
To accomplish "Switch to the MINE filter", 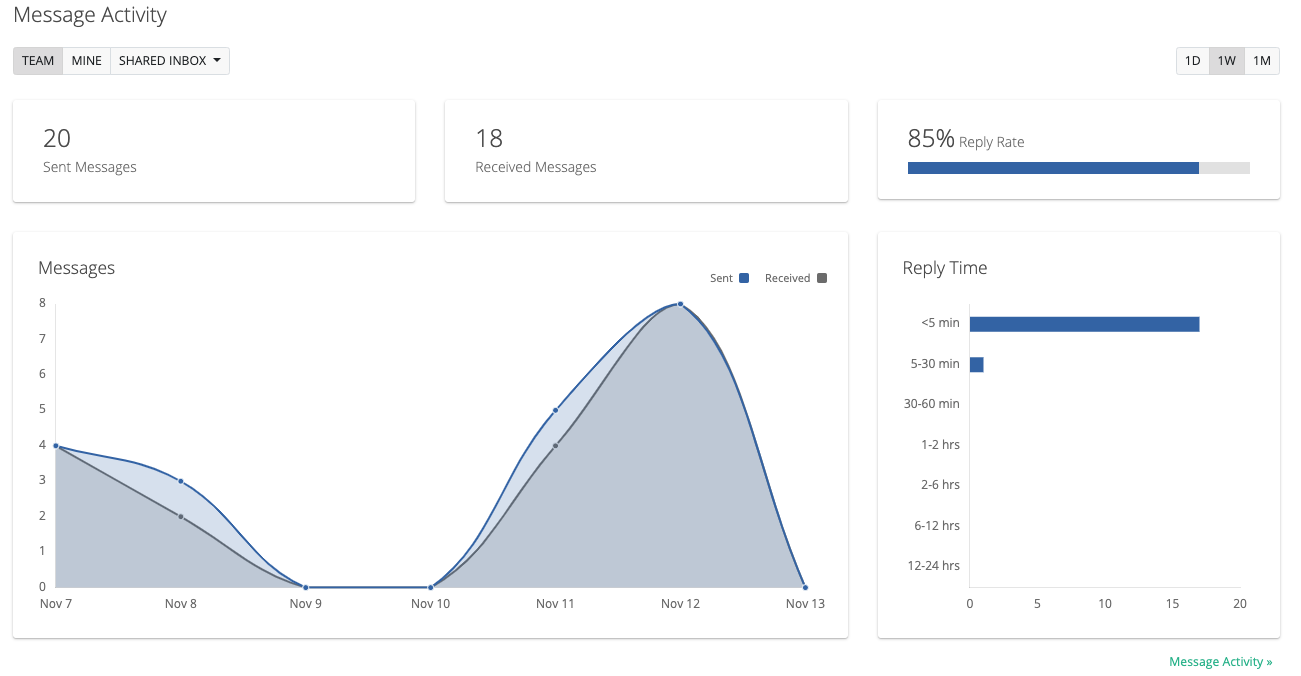I will [x=87, y=61].
